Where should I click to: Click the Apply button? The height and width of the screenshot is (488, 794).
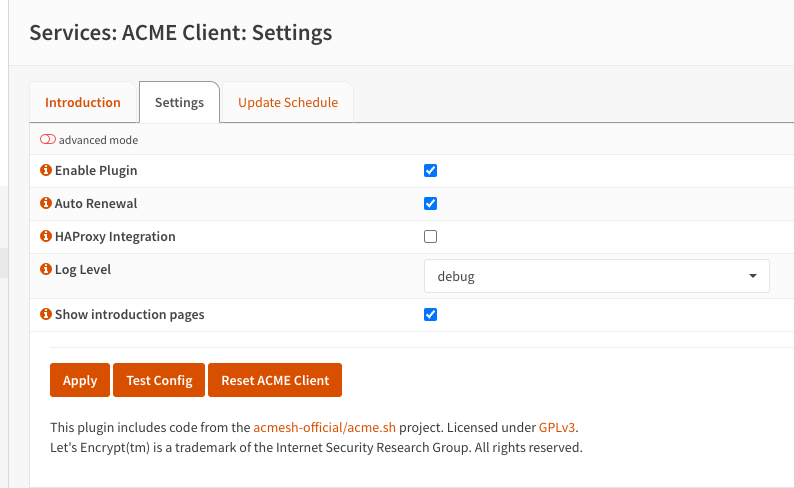click(x=80, y=380)
